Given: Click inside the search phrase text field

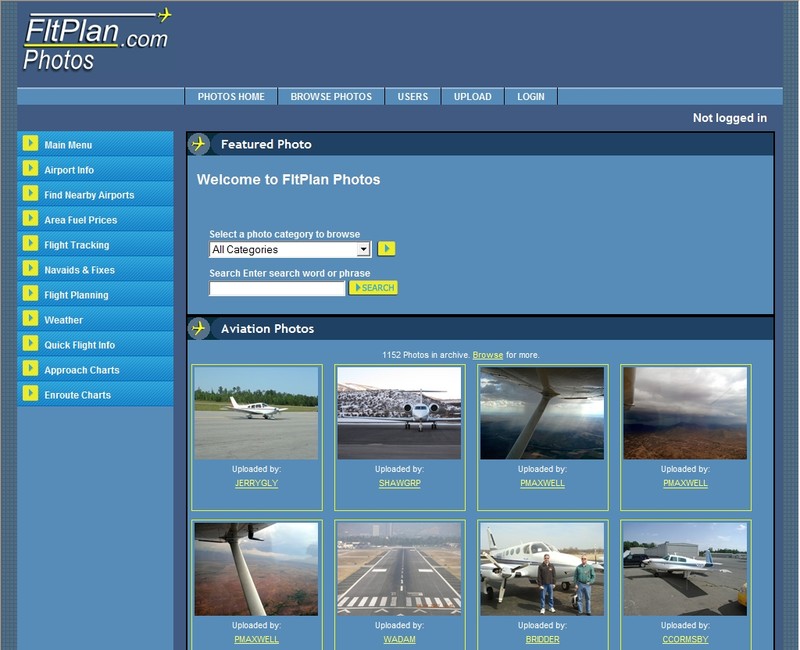Looking at the screenshot, I should (x=277, y=288).
